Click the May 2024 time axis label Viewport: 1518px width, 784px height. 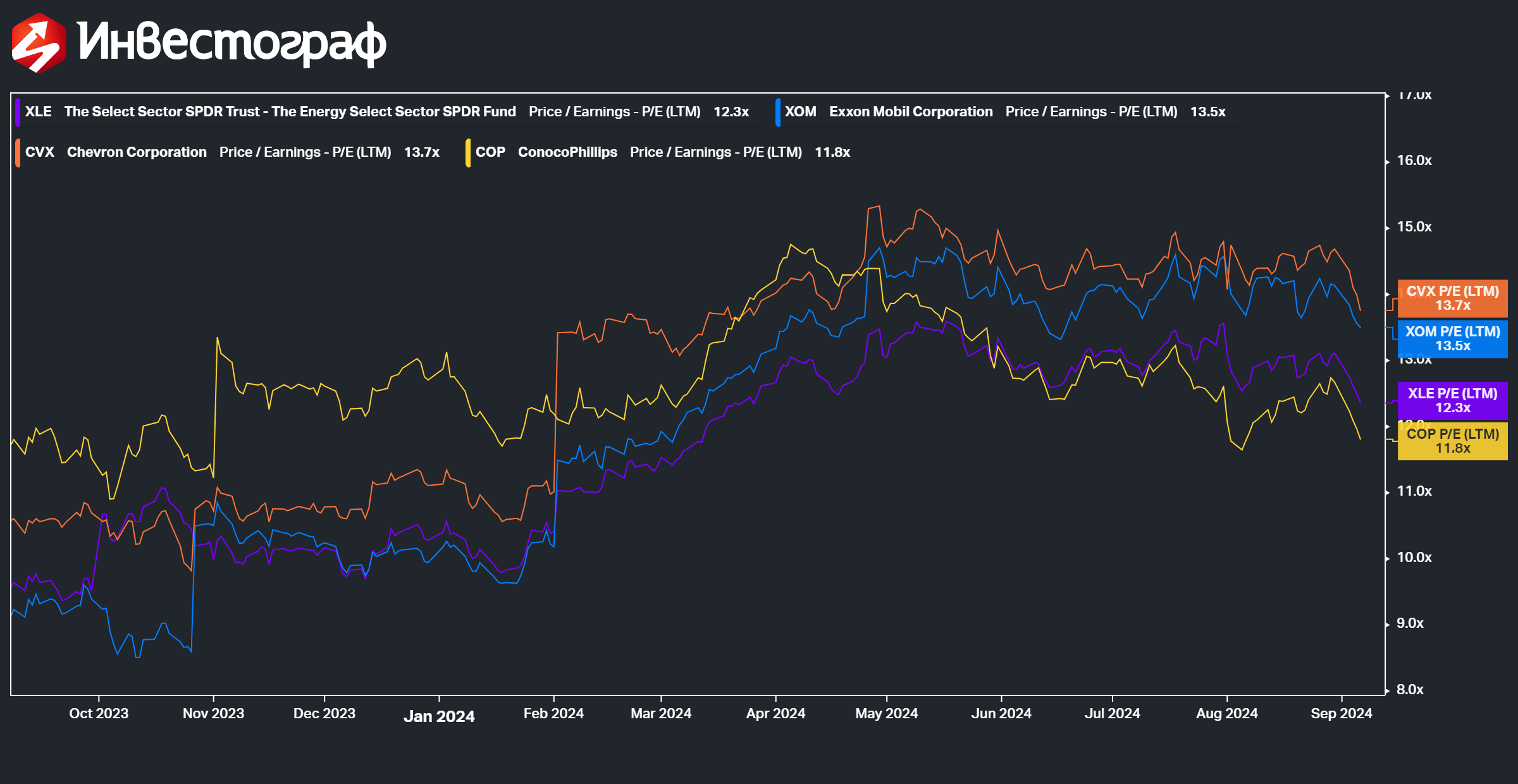(887, 714)
